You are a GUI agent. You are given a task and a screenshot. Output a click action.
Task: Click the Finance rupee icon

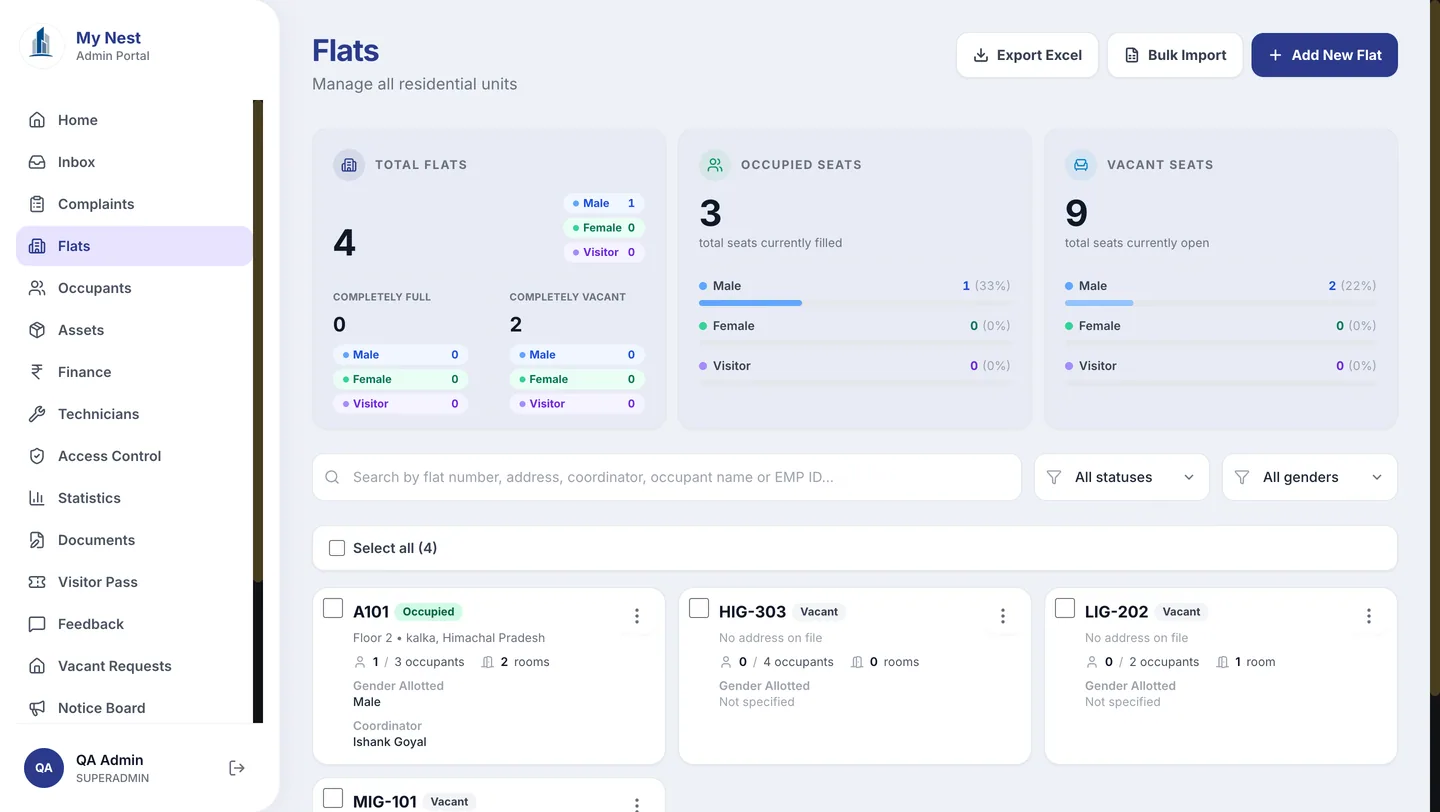pos(37,372)
